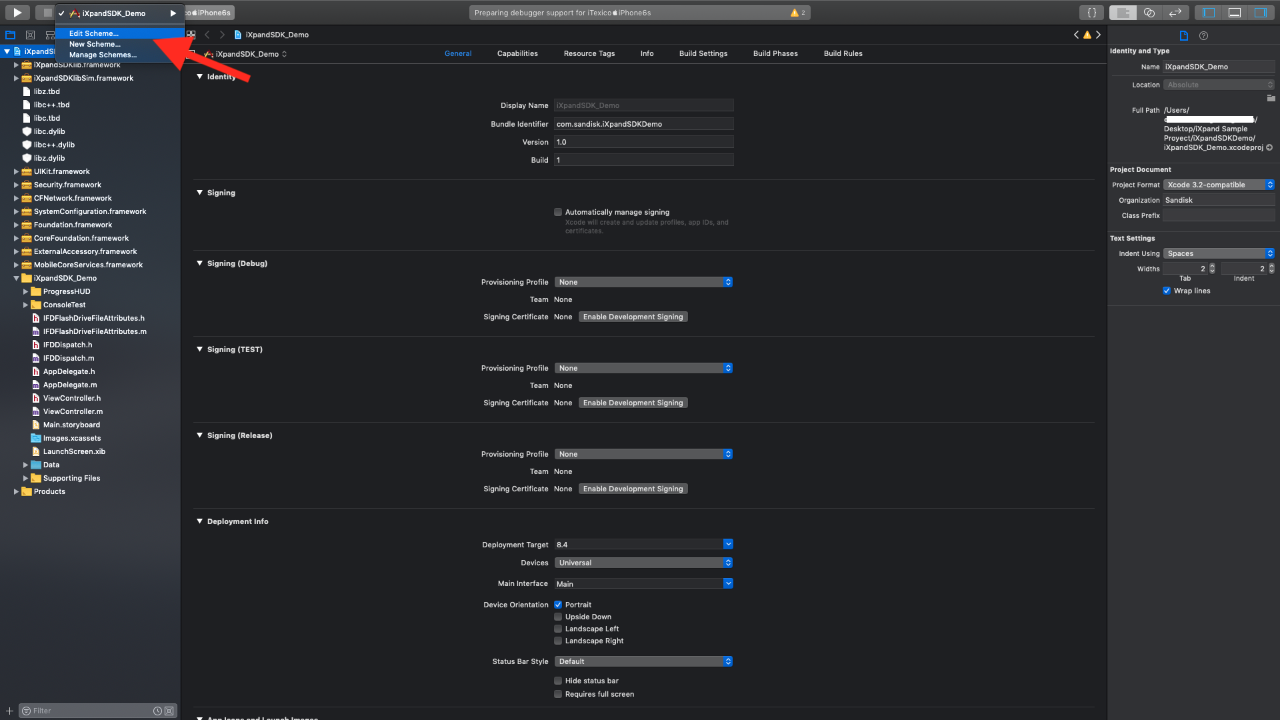The image size is (1280, 720).
Task: Show only recent files filter
Action: (x=157, y=711)
